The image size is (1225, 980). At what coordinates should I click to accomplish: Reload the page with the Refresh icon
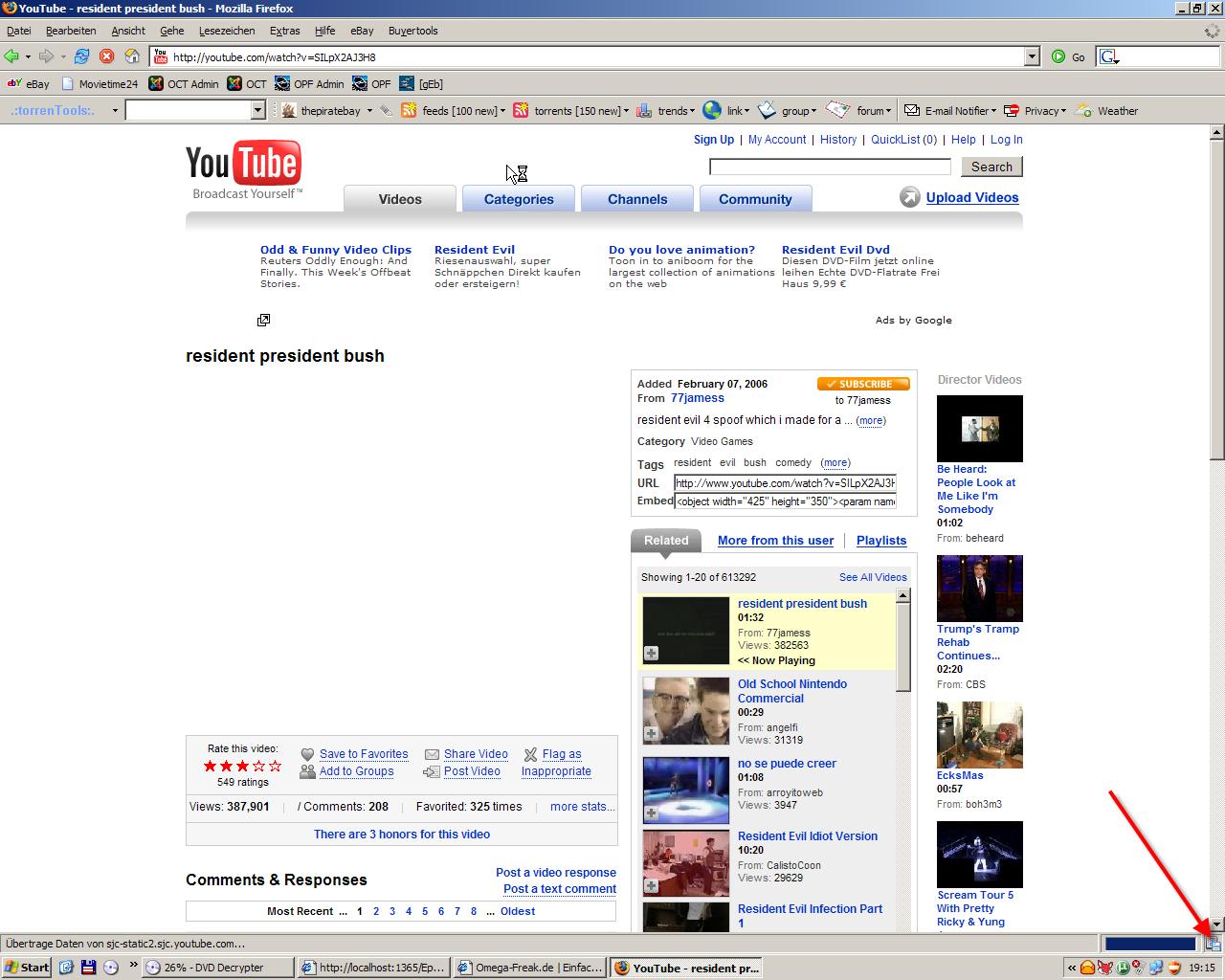click(x=81, y=56)
